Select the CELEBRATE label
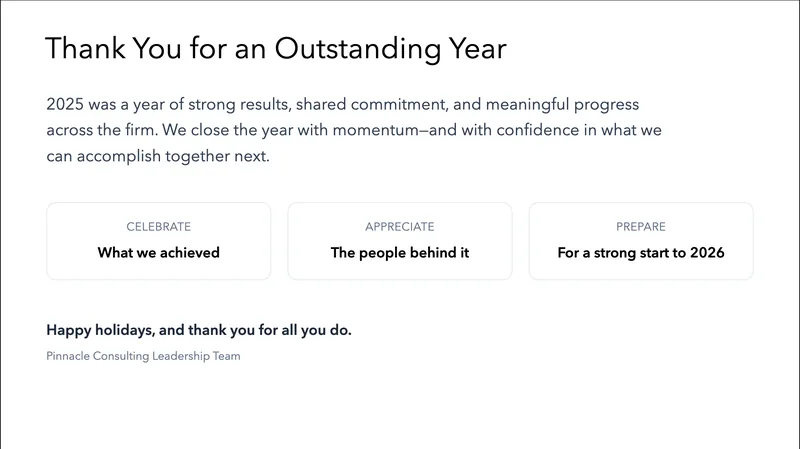800x449 pixels. pyautogui.click(x=158, y=227)
